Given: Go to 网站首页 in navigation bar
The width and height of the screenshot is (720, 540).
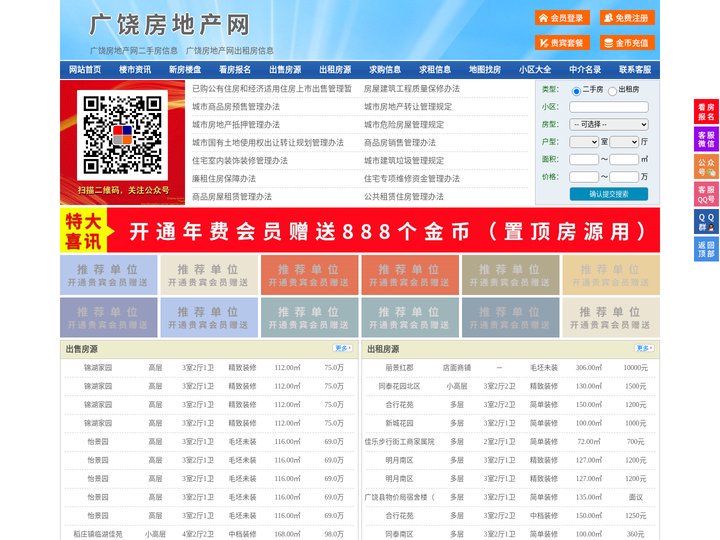Looking at the screenshot, I should pyautogui.click(x=85, y=70).
